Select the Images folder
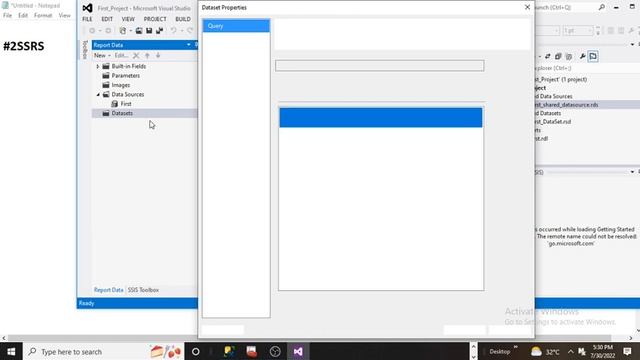 point(120,85)
